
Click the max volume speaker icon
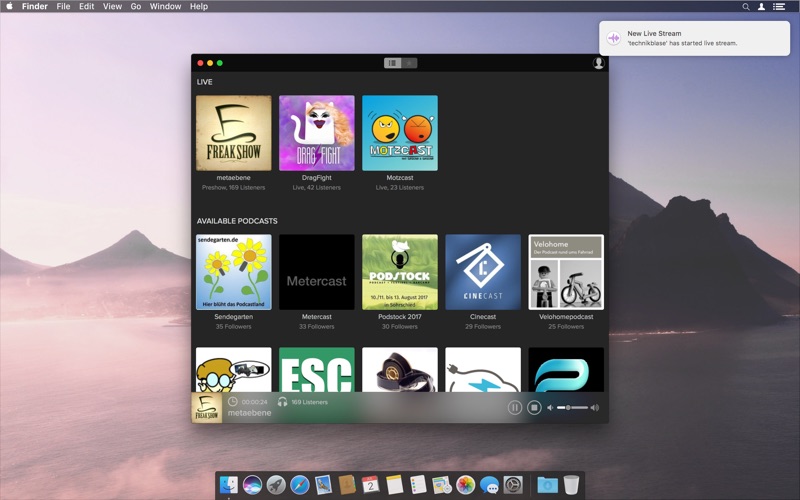tap(595, 408)
